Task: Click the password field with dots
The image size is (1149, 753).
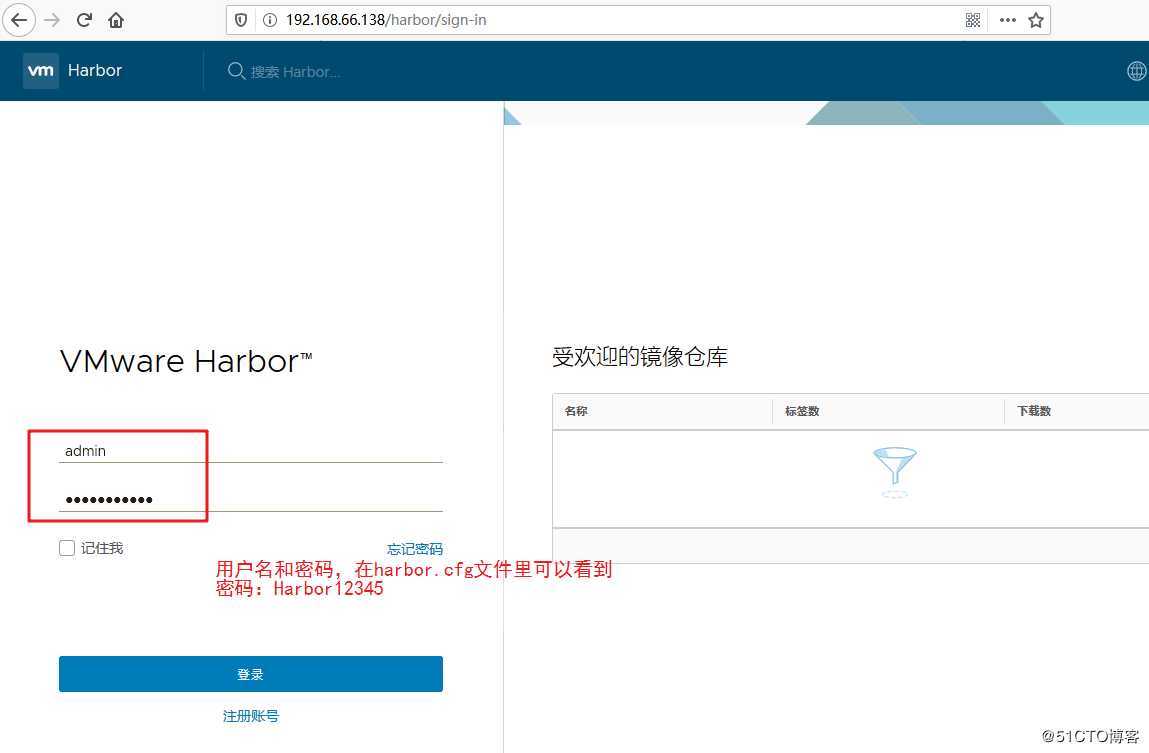Action: (251, 500)
